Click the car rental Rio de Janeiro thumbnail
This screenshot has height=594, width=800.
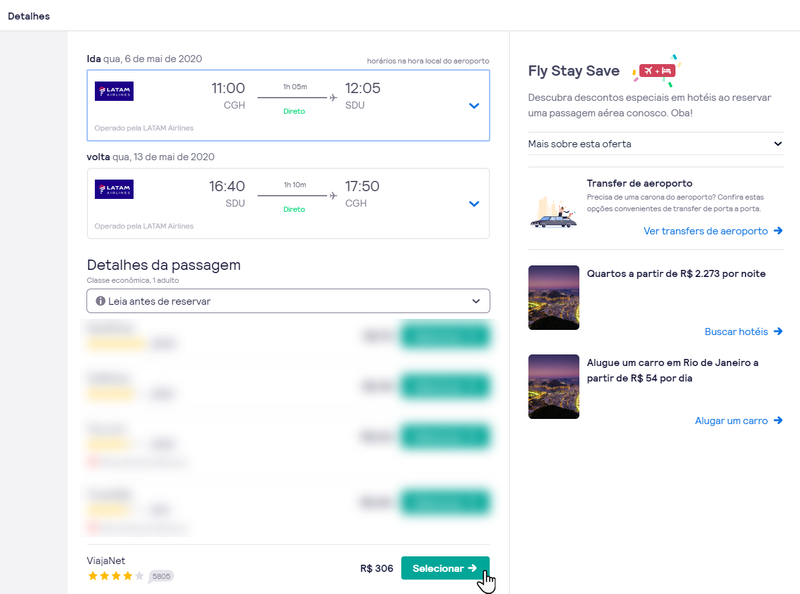click(x=553, y=386)
